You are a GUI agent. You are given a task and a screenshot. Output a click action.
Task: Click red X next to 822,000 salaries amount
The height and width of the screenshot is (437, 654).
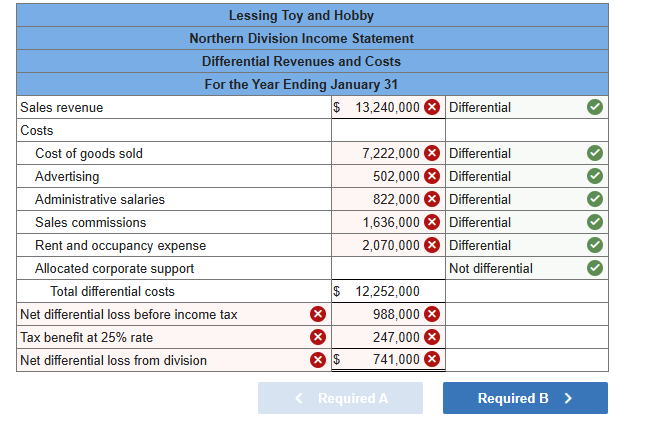432,200
